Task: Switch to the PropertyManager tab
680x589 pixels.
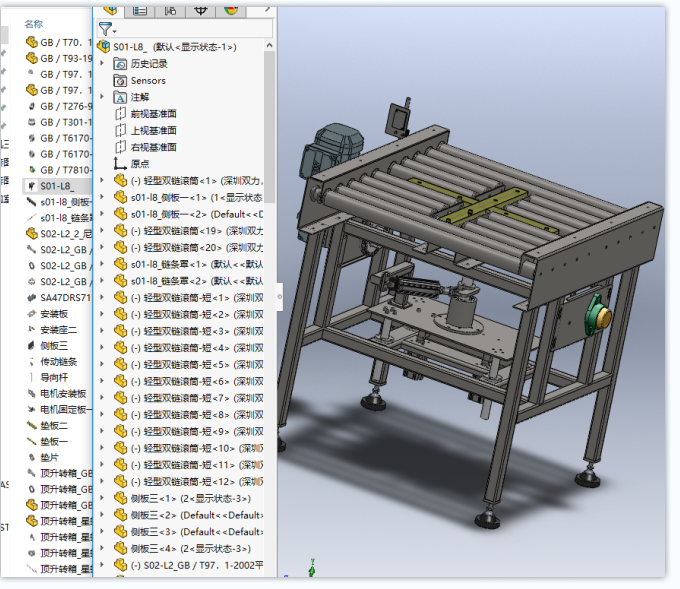Action: [x=139, y=9]
